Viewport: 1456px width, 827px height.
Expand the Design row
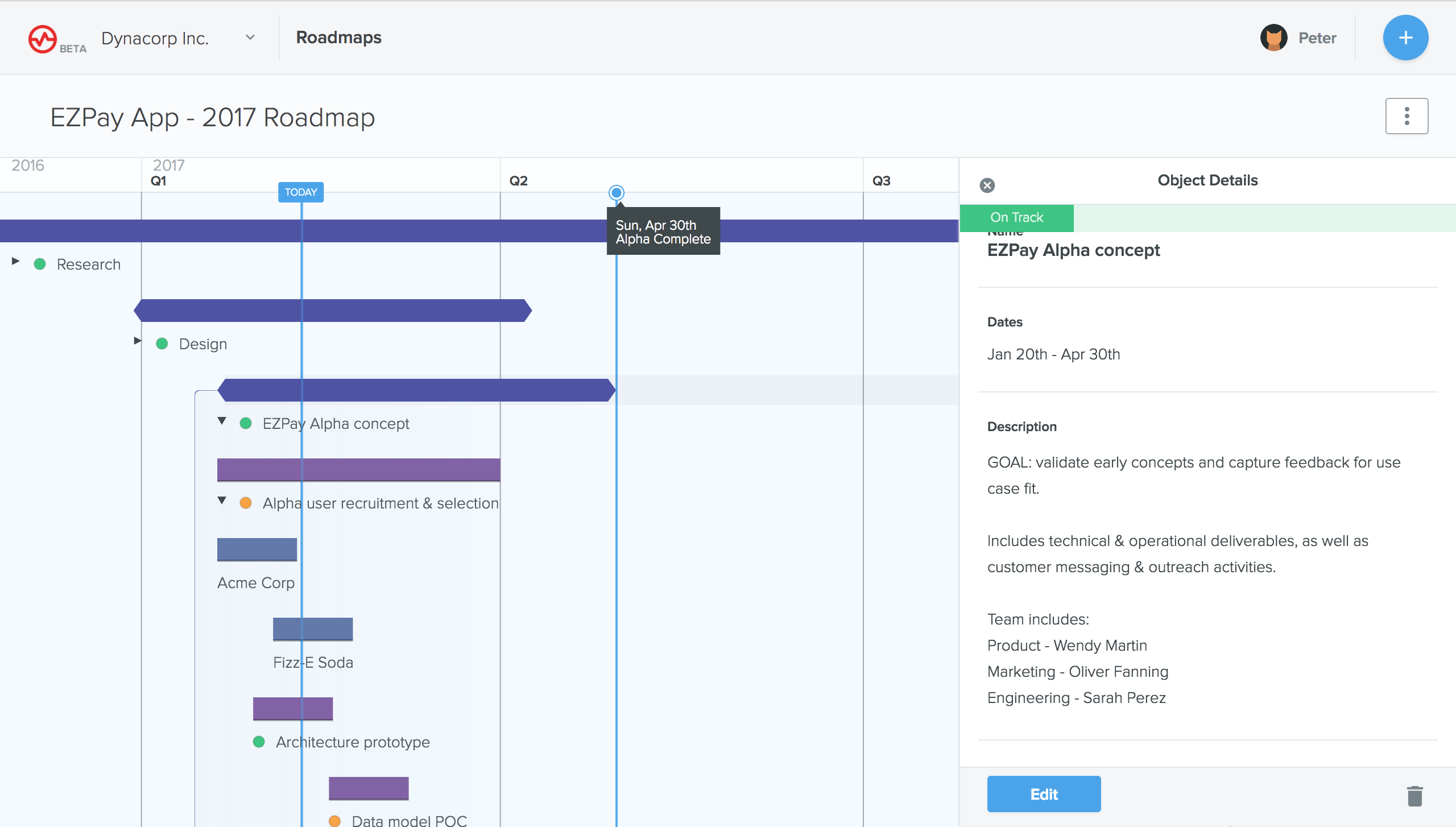click(137, 341)
